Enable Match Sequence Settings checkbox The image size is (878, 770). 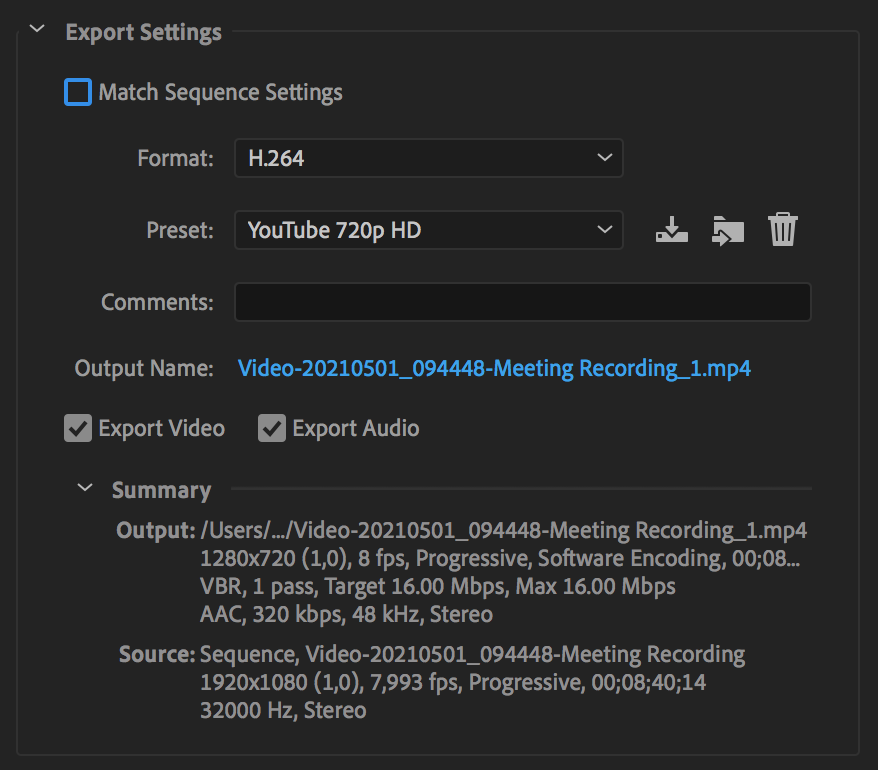[78, 93]
